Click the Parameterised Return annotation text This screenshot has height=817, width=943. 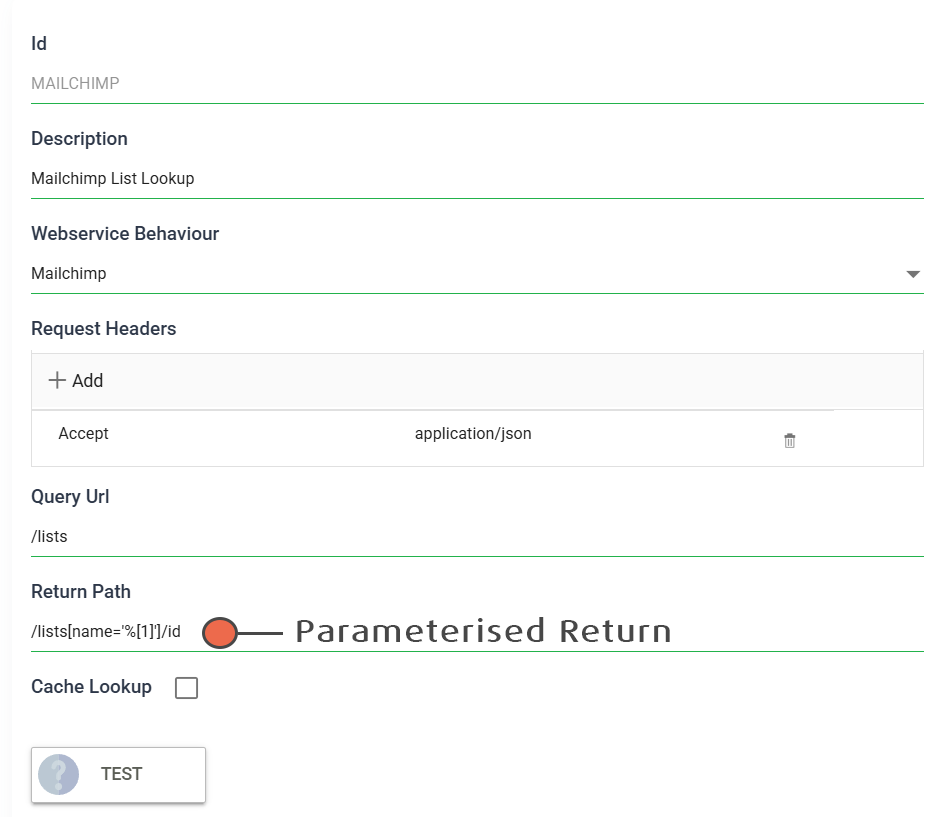(x=483, y=631)
